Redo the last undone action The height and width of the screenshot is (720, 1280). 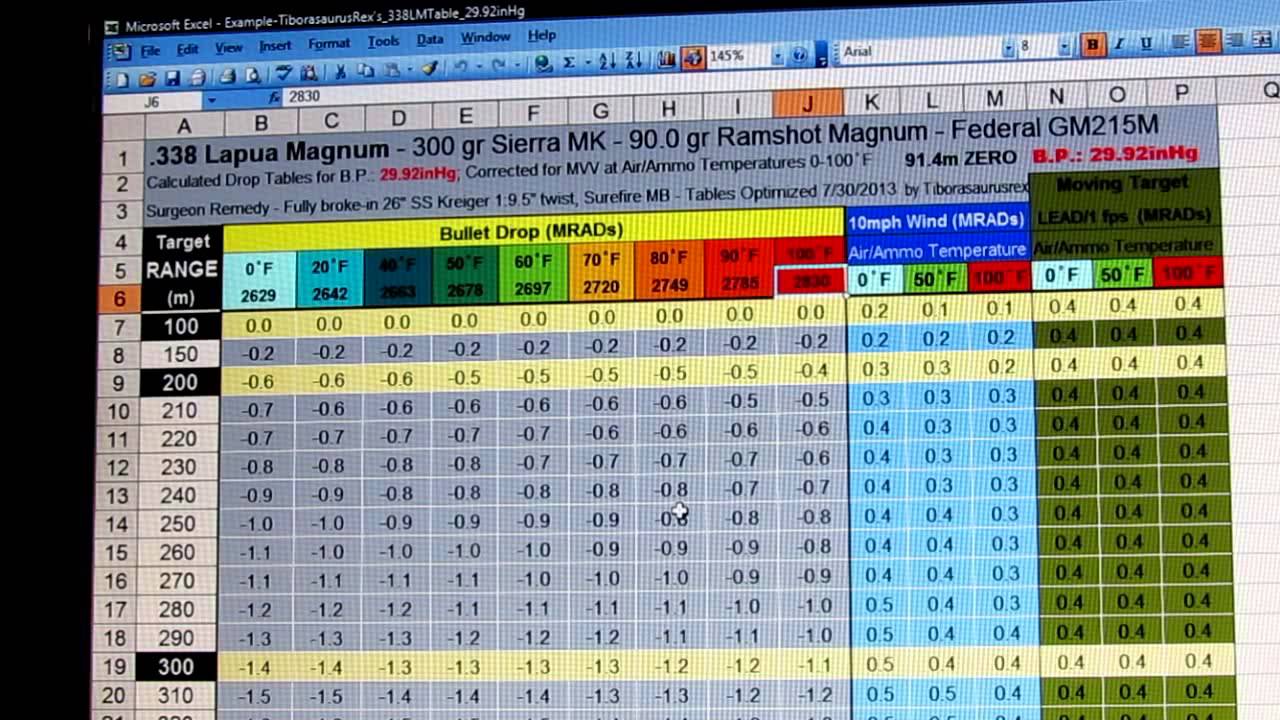click(x=498, y=66)
